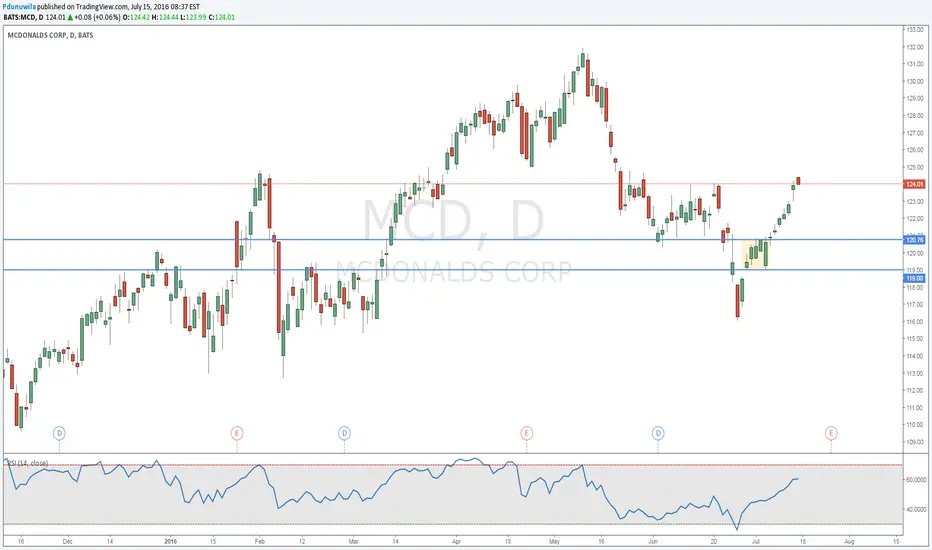Click the red 124.01 price label

(x=914, y=184)
